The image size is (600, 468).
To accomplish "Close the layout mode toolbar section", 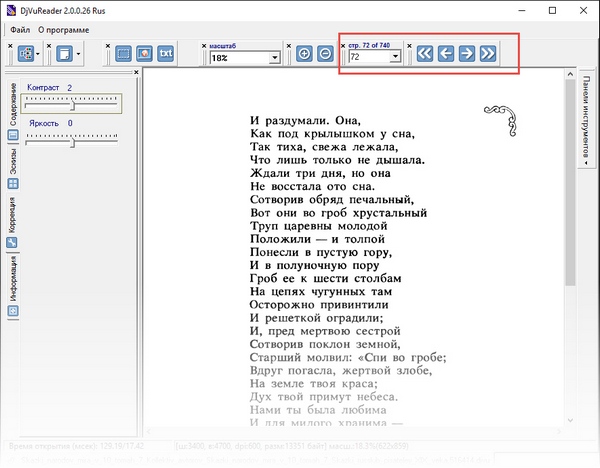I will [10, 46].
